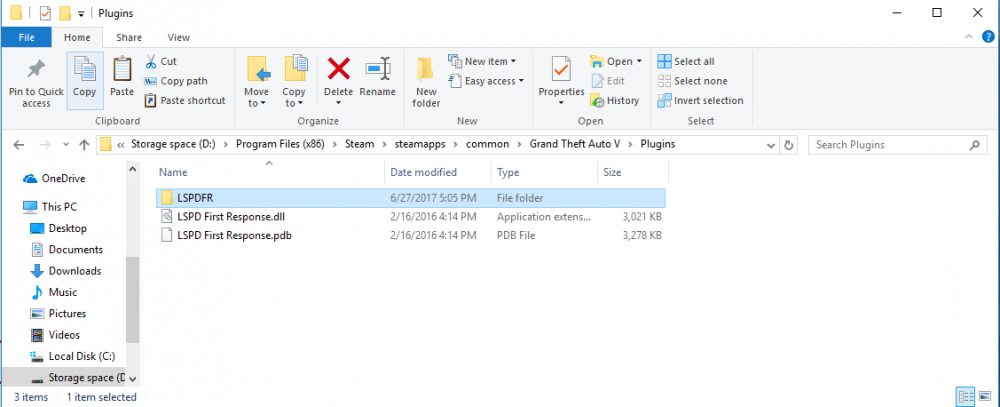This screenshot has width=1000, height=407.
Task: Click the Paste clipboard icon
Action: click(x=122, y=69)
